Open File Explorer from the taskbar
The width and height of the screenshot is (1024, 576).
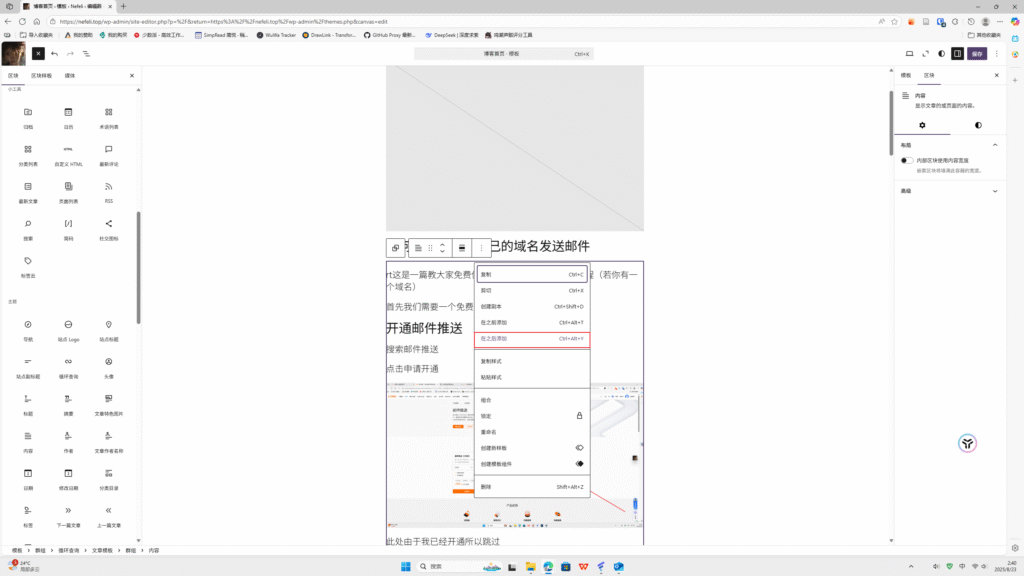(530, 567)
